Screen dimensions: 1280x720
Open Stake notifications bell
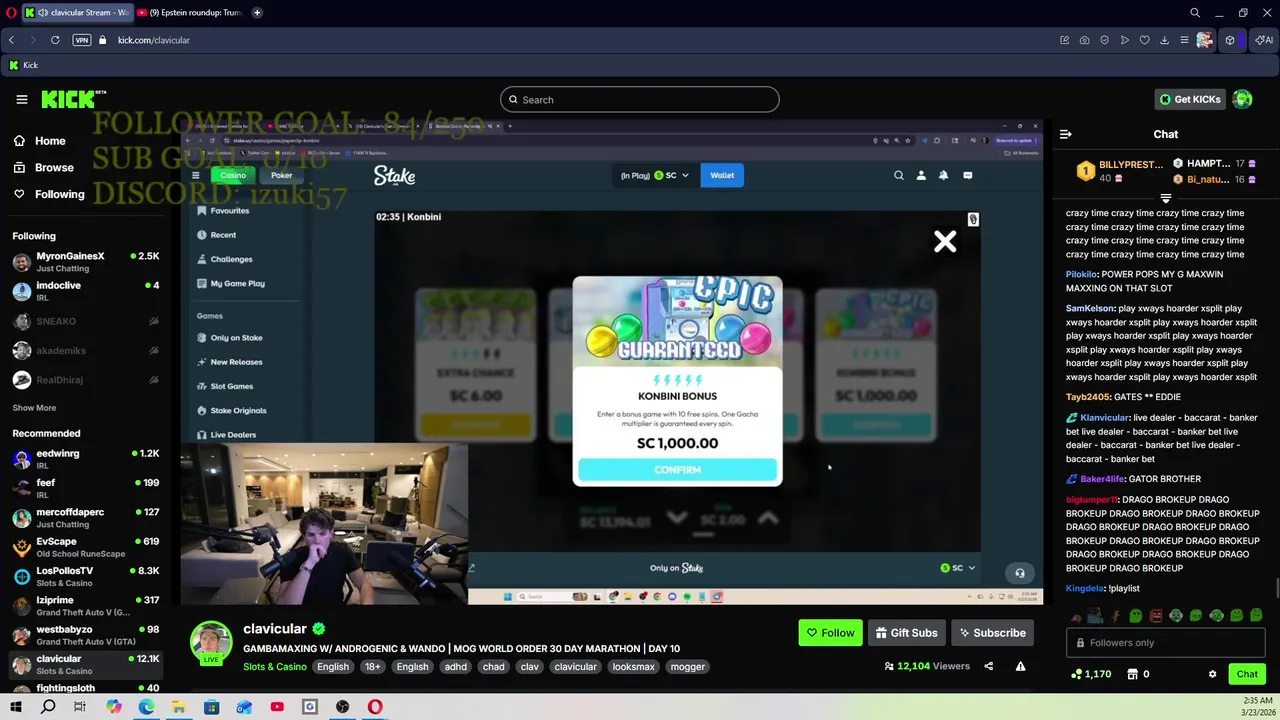[x=943, y=175]
